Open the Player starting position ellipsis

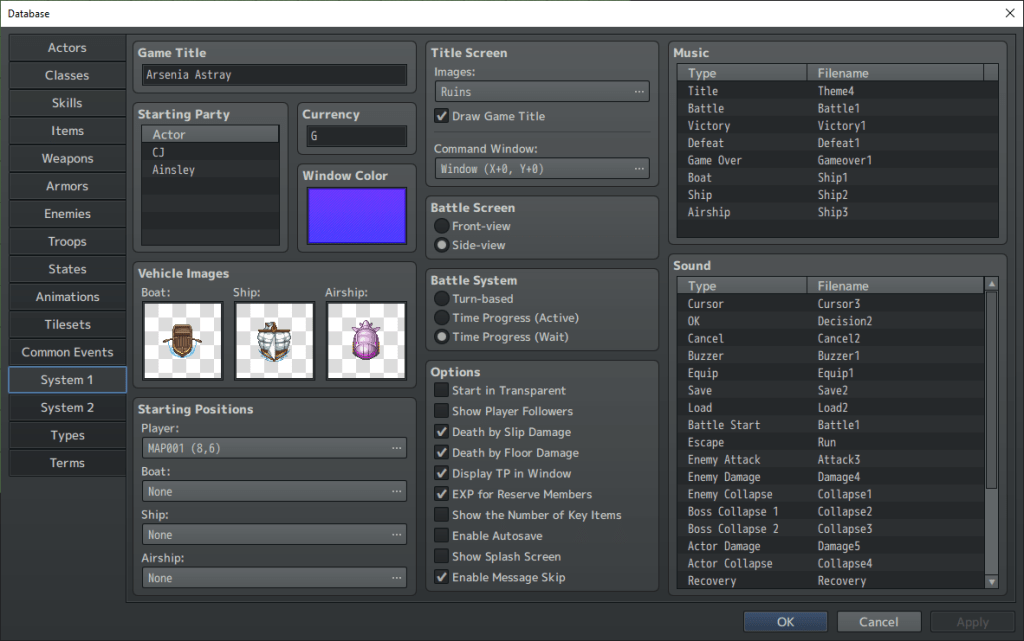point(397,448)
